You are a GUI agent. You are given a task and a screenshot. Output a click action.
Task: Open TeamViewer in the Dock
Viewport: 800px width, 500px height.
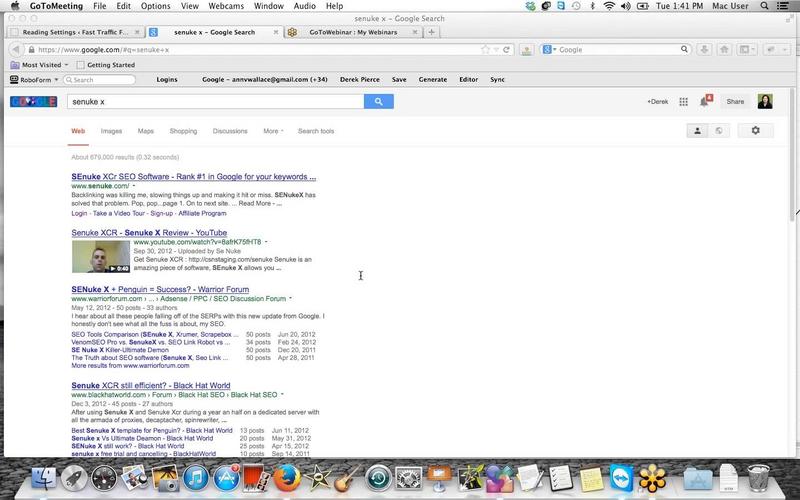click(x=621, y=479)
